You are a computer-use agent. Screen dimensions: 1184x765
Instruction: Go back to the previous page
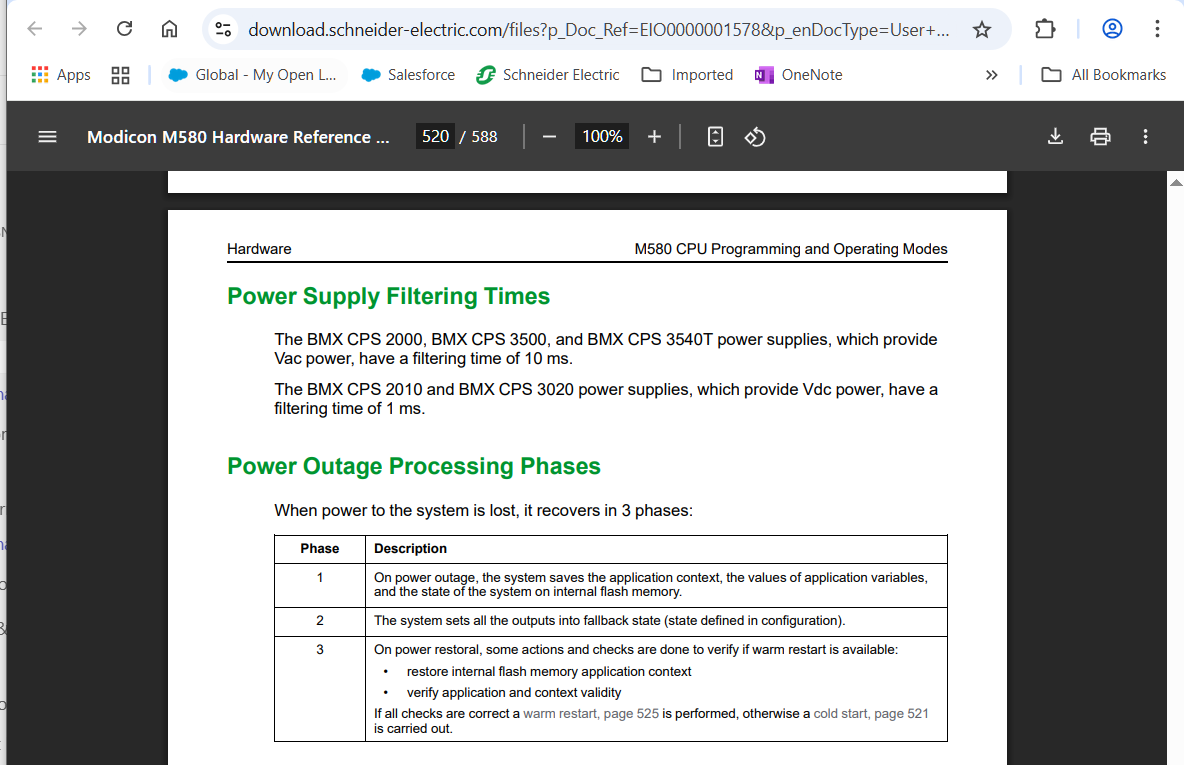pos(35,29)
